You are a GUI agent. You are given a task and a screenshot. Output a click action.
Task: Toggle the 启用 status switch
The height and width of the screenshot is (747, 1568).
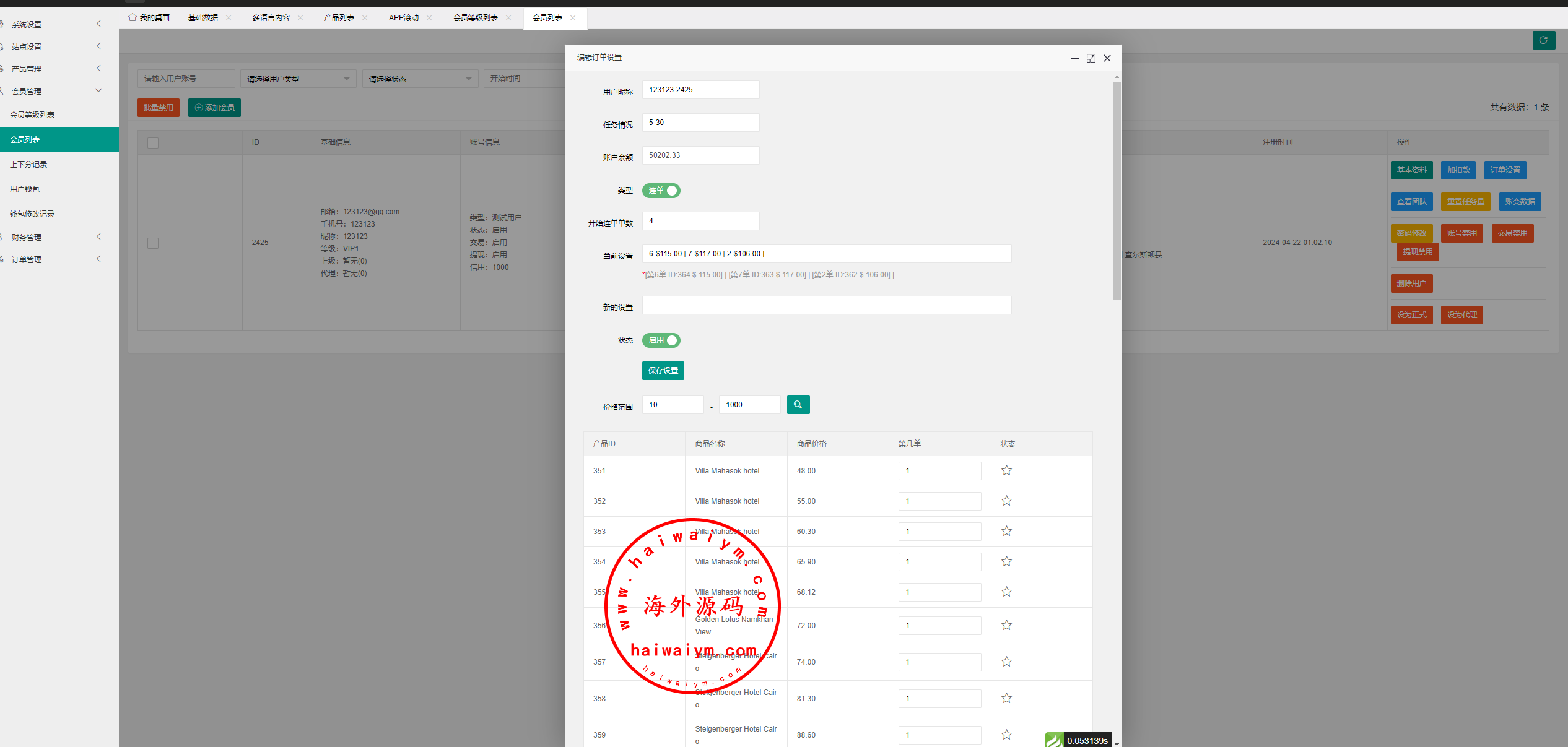661,340
